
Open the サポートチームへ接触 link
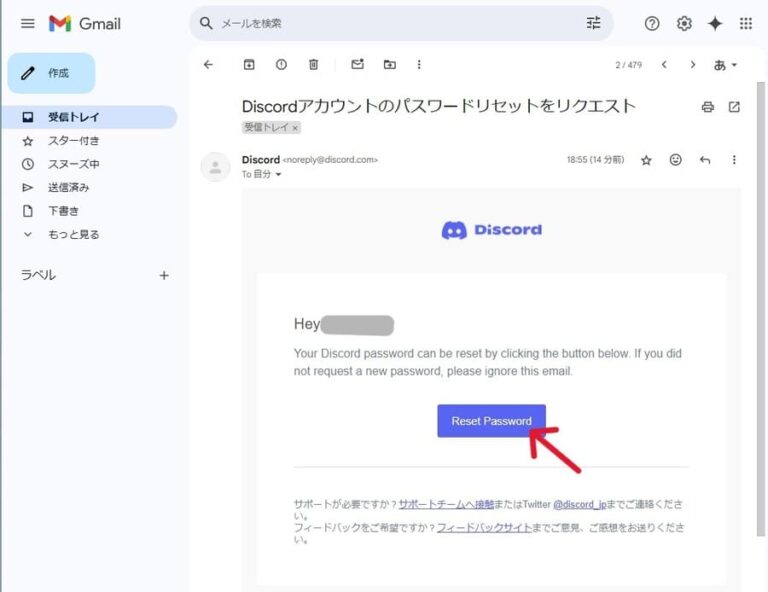click(x=446, y=504)
